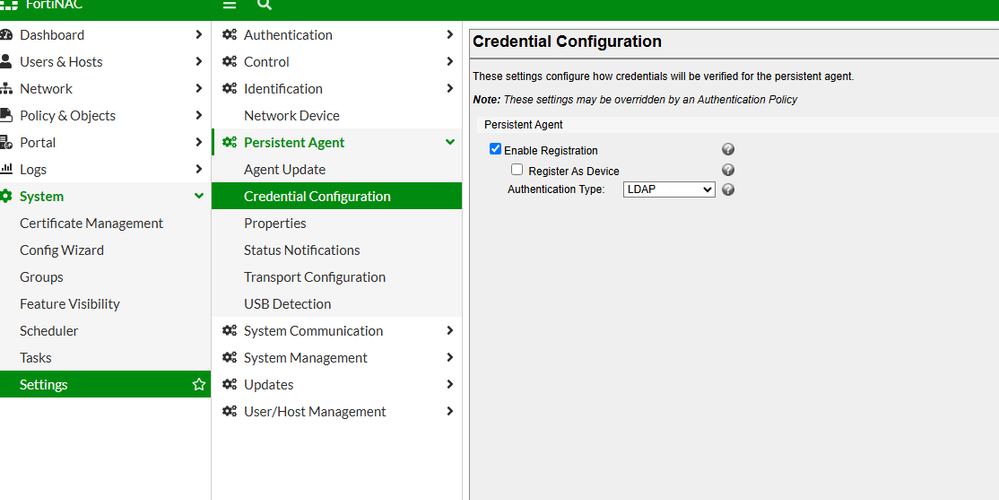Open the Authentication Type LDAP dropdown

[668, 189]
